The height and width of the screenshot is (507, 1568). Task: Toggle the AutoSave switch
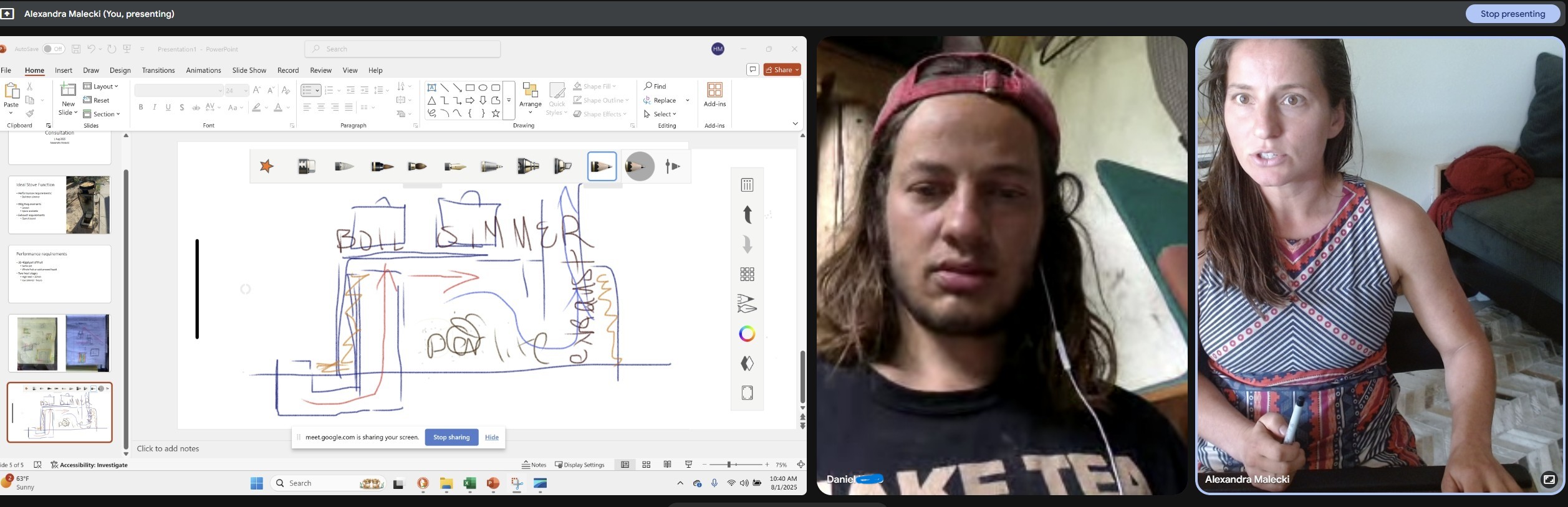[54, 49]
